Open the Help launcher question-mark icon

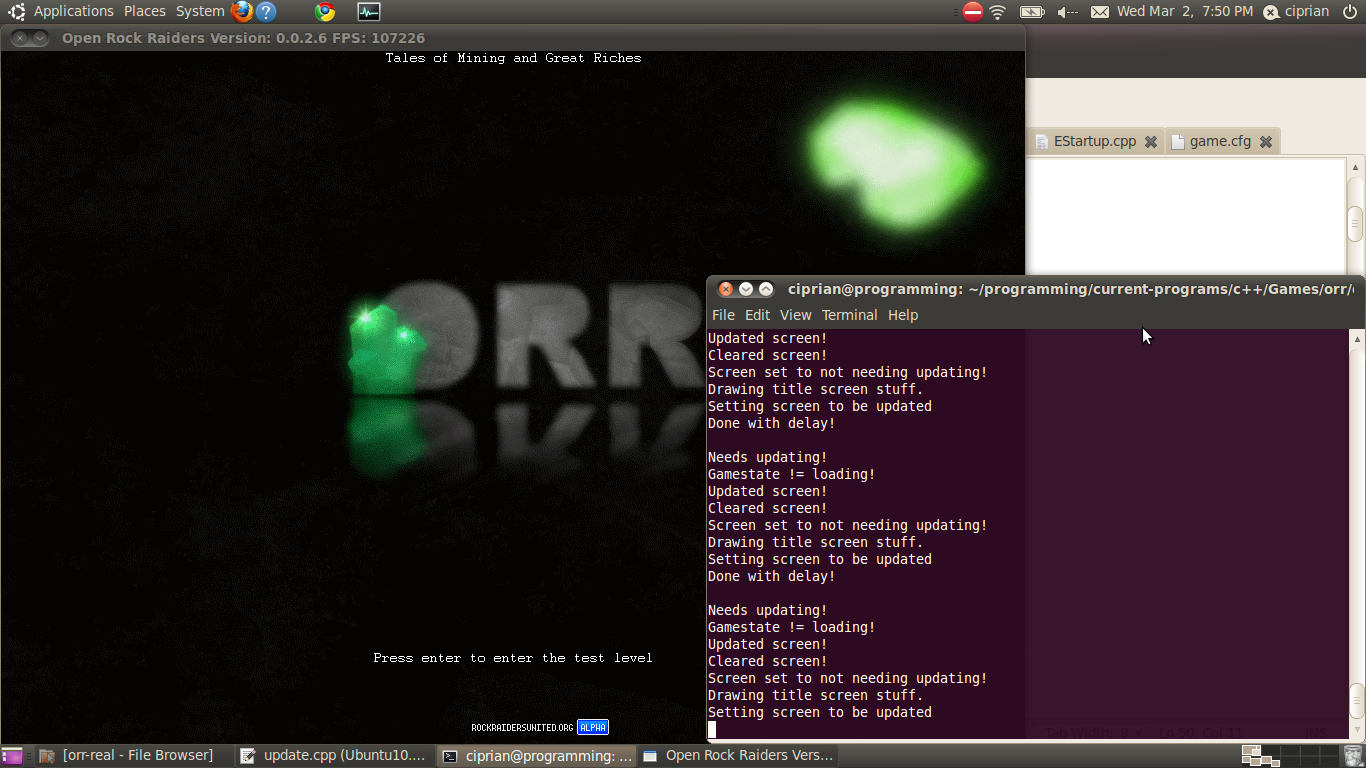coord(266,12)
